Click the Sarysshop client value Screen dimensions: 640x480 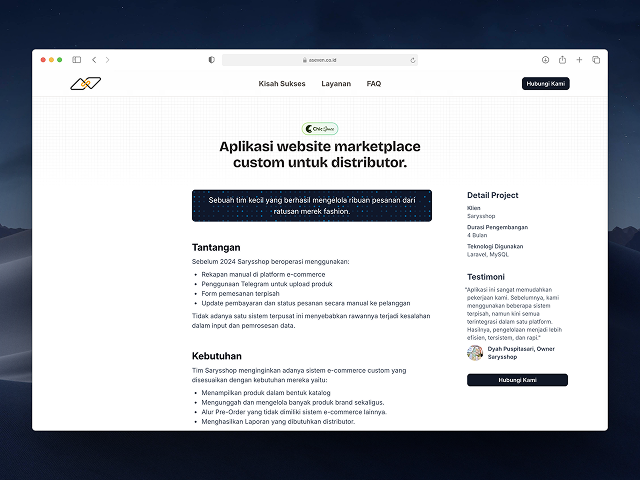click(481, 216)
